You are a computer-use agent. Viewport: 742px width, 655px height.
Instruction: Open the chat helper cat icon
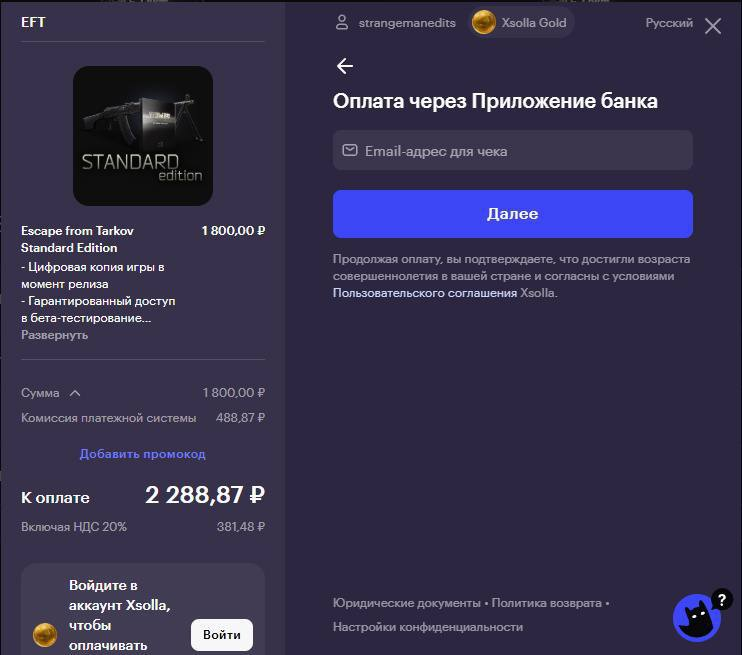696,618
